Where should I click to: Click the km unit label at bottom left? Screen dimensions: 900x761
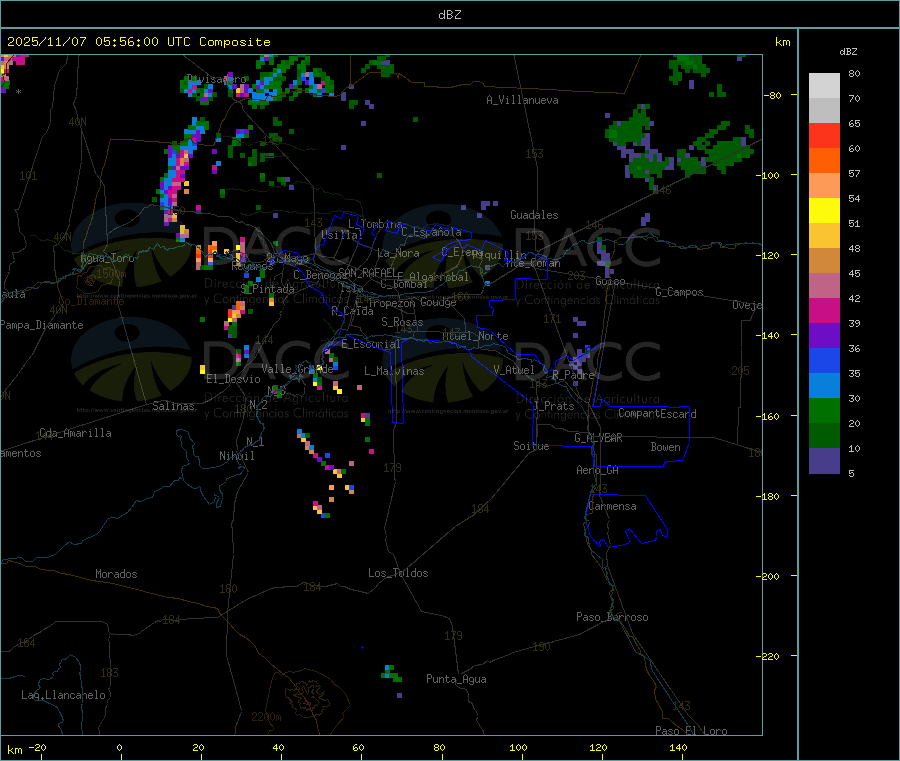[x=14, y=750]
